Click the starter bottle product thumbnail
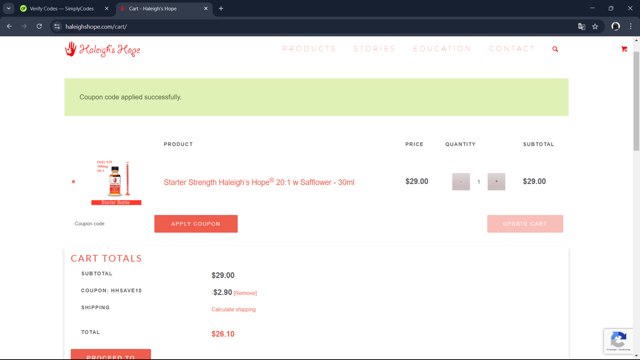This screenshot has width=640, height=360. pos(116,182)
